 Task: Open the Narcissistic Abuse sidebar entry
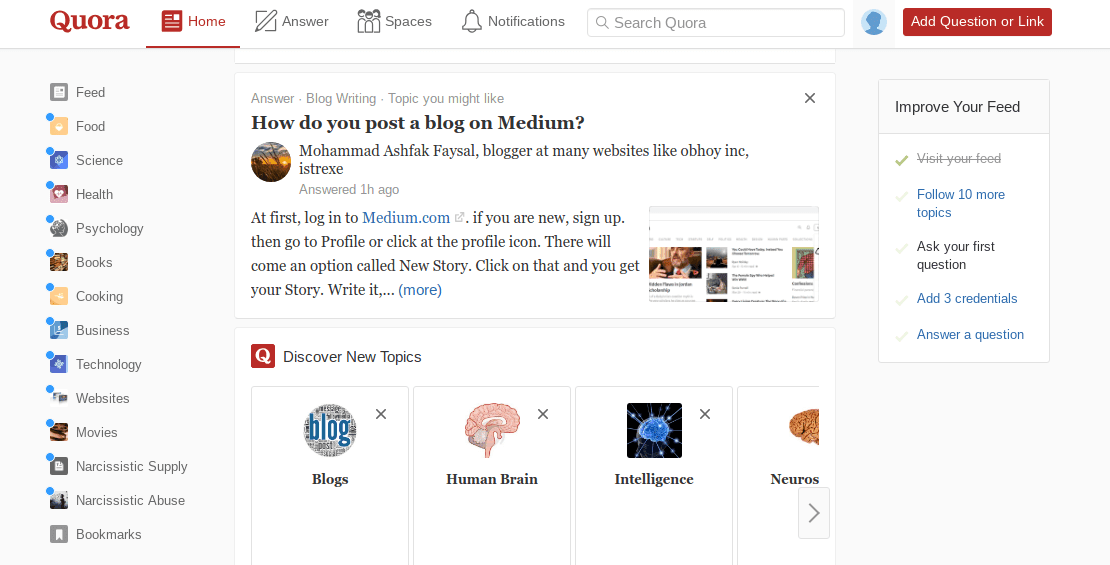130,500
